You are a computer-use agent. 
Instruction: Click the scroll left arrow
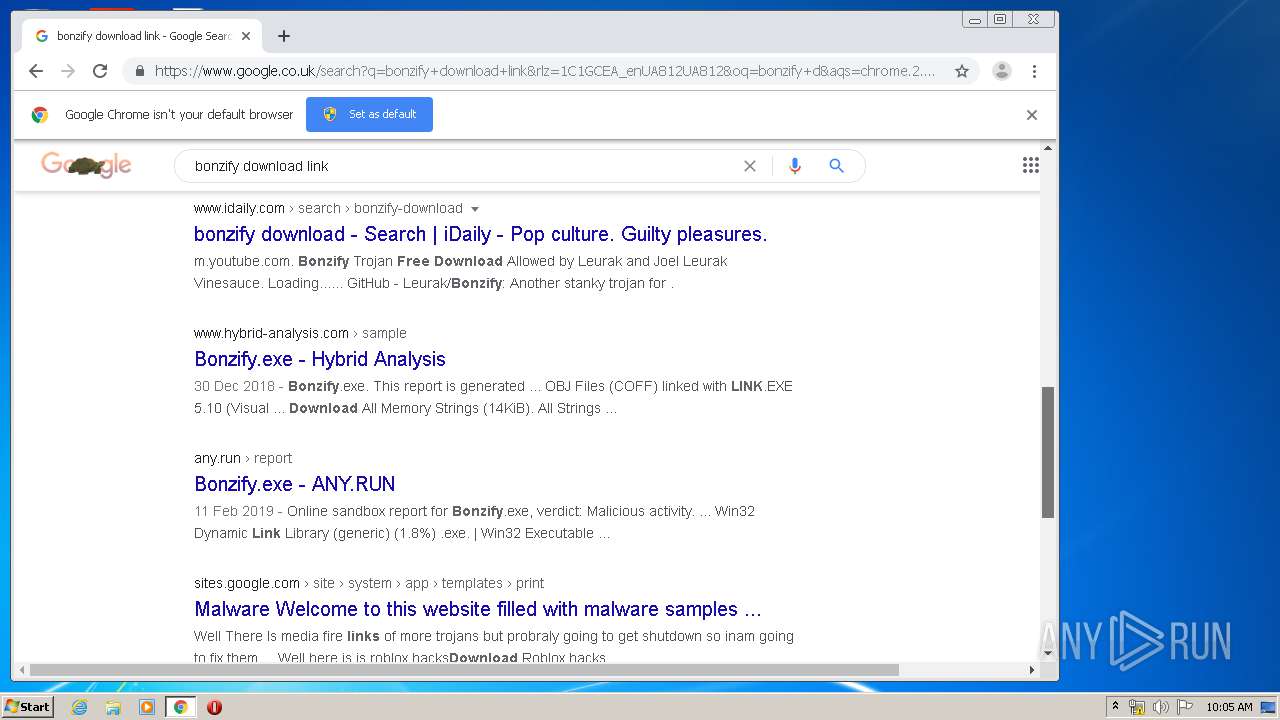click(x=20, y=670)
